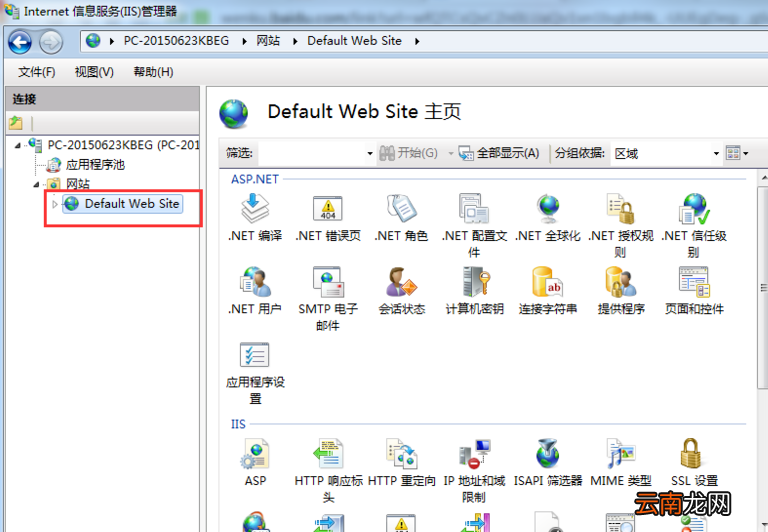
Task: Click into the 筛选 filter input field
Action: click(x=312, y=153)
